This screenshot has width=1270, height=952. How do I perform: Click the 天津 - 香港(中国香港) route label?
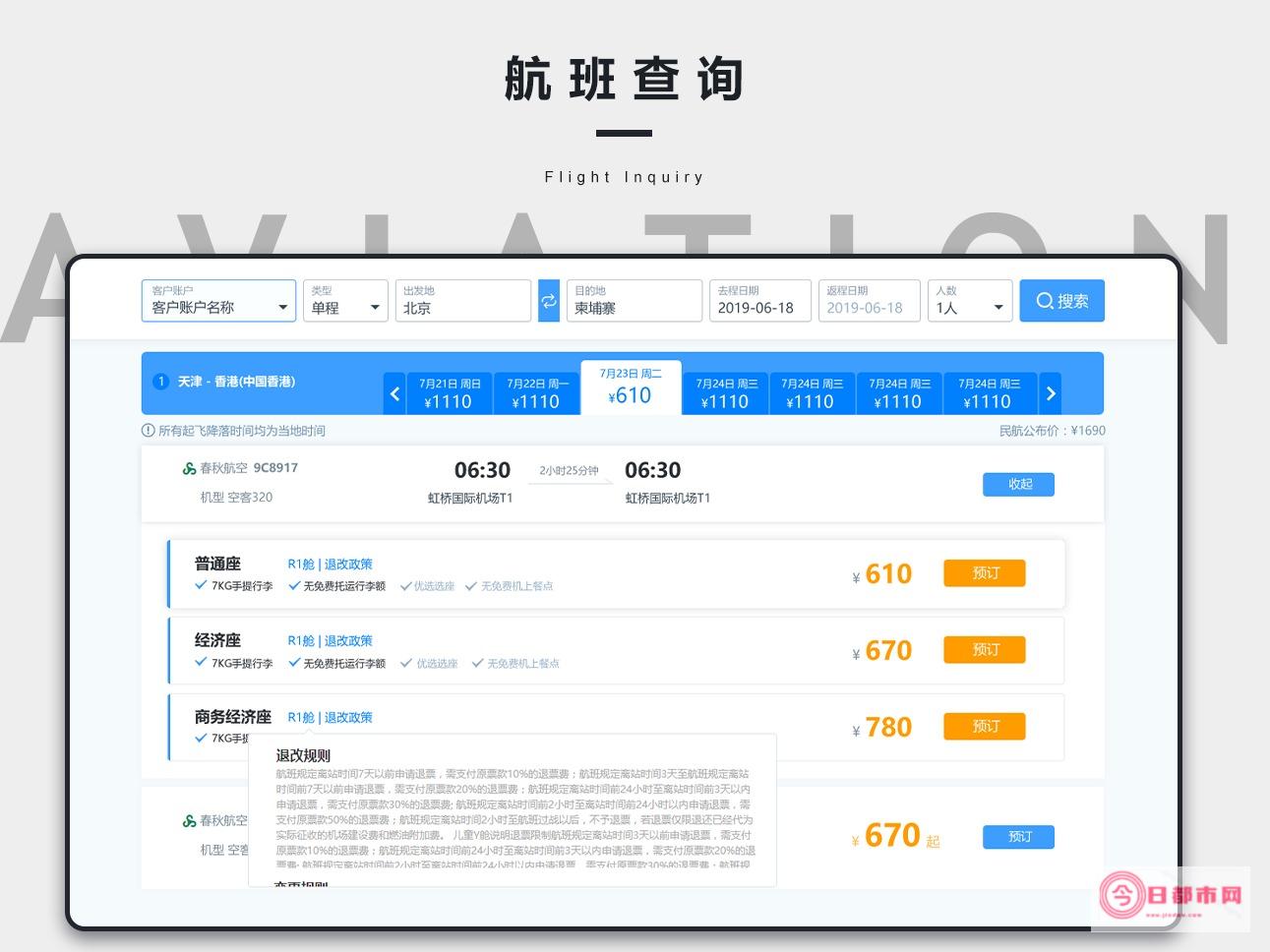click(x=236, y=382)
